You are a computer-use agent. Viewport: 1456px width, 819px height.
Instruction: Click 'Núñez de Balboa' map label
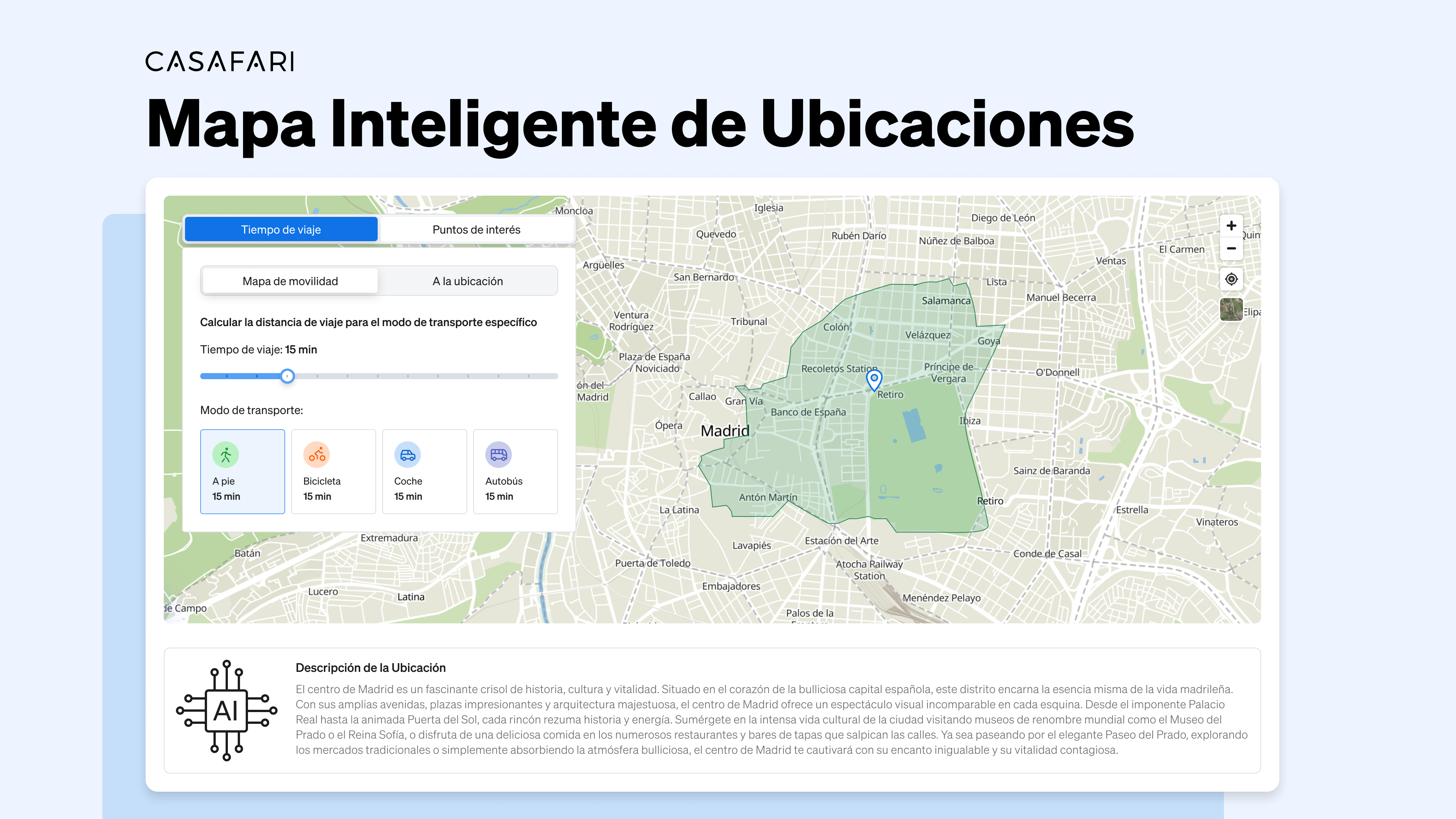tap(956, 241)
